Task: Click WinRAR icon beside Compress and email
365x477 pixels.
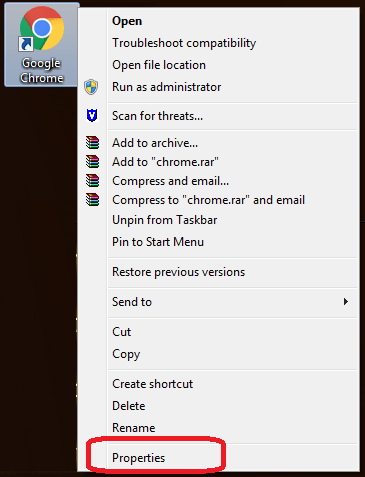Action: point(92,181)
